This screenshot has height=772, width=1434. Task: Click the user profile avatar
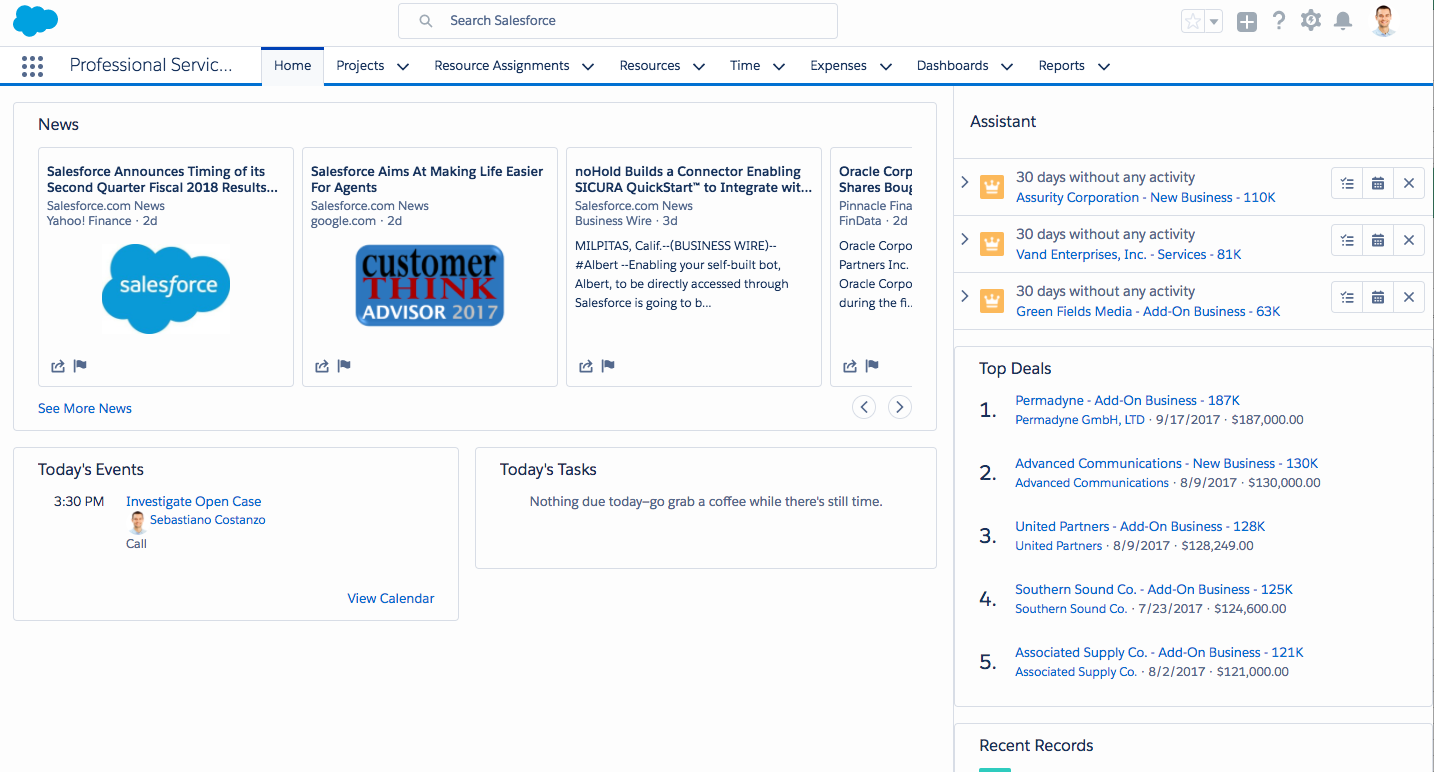coord(1384,21)
